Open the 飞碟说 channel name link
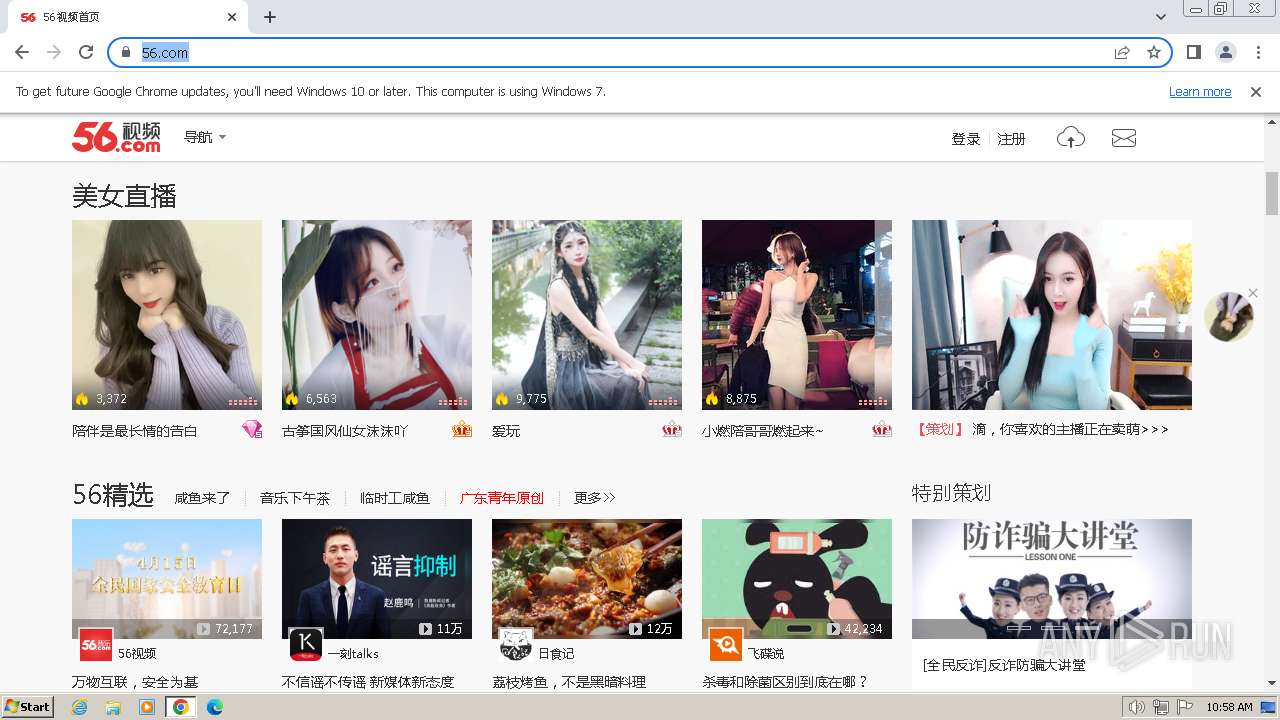The image size is (1280, 720). tap(766, 653)
